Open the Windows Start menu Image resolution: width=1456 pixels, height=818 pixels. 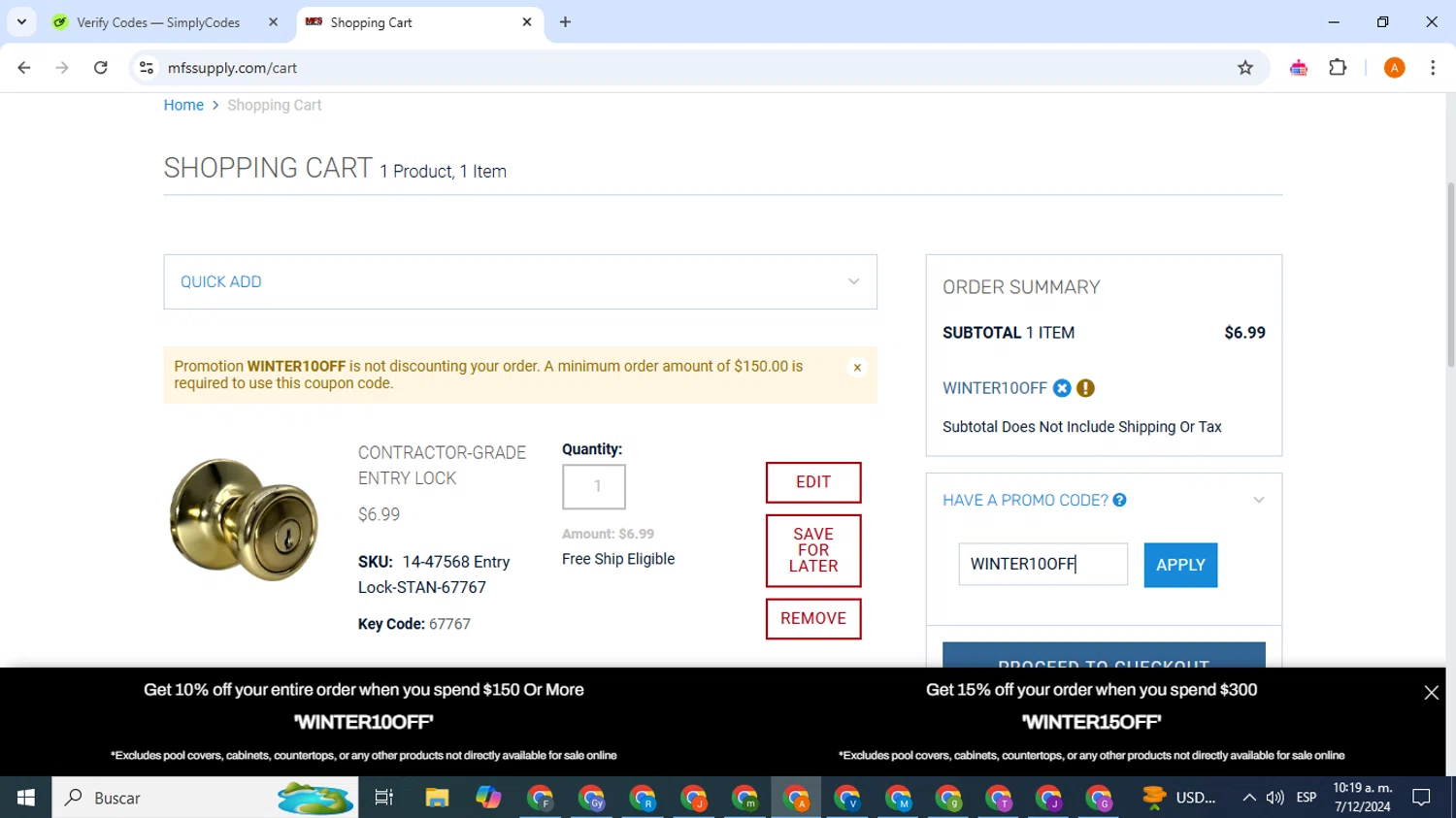click(26, 798)
